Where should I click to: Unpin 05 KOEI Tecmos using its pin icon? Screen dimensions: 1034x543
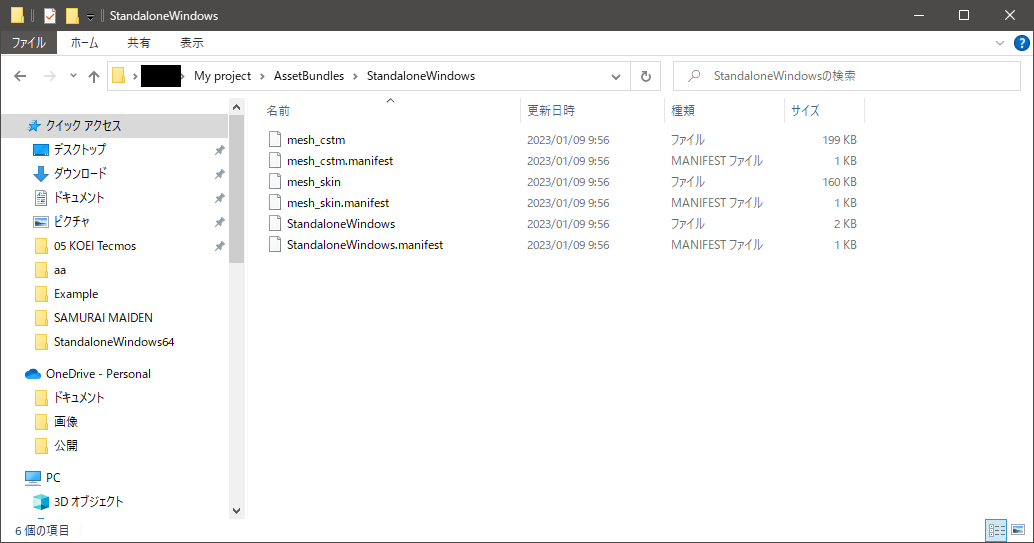(220, 246)
